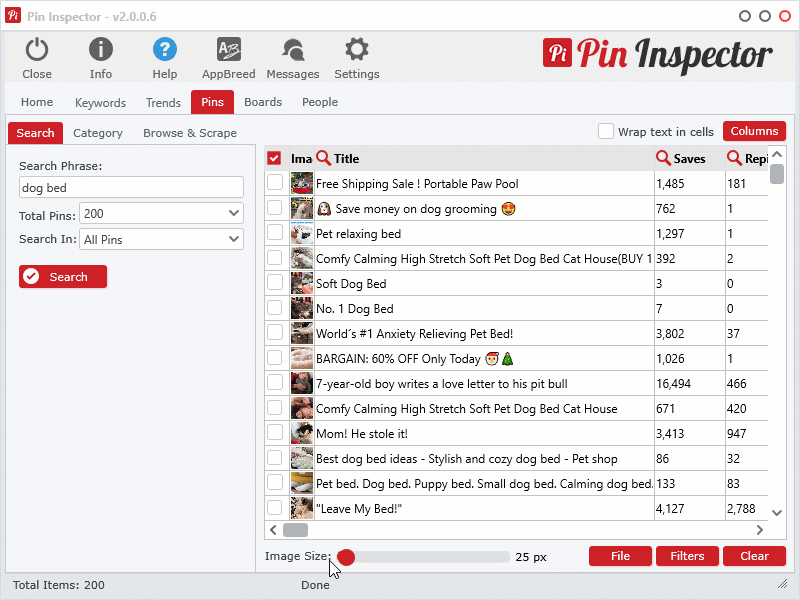The height and width of the screenshot is (600, 800).
Task: Launch the AppBreed toolbar icon
Action: tap(229, 50)
